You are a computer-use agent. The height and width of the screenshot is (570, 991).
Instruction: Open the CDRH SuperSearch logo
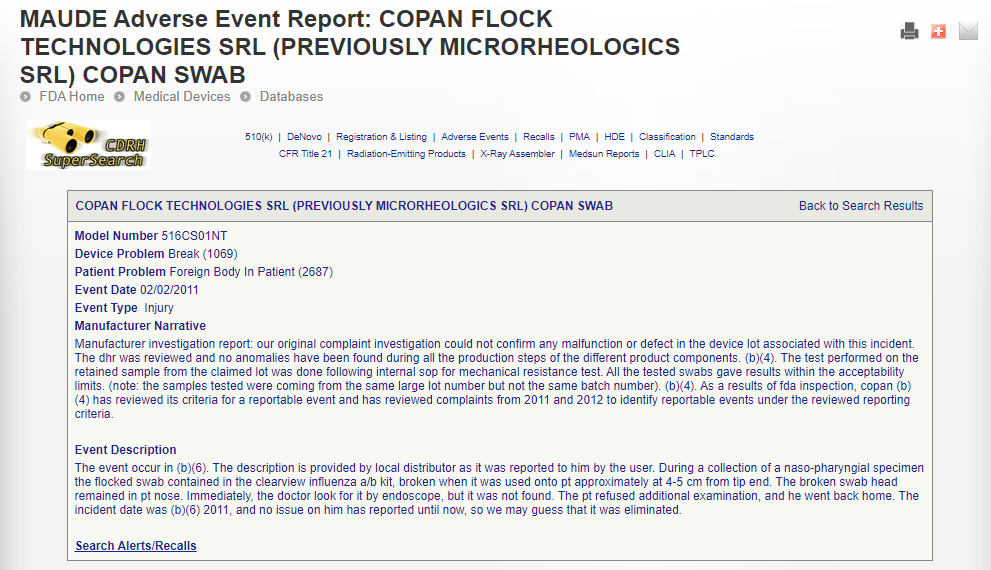(88, 145)
